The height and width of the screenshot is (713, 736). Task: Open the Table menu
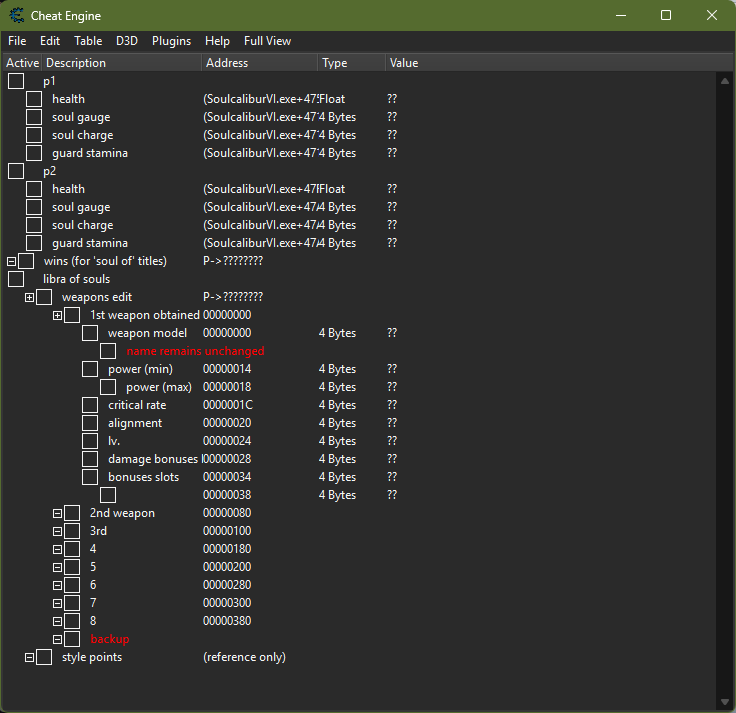88,41
